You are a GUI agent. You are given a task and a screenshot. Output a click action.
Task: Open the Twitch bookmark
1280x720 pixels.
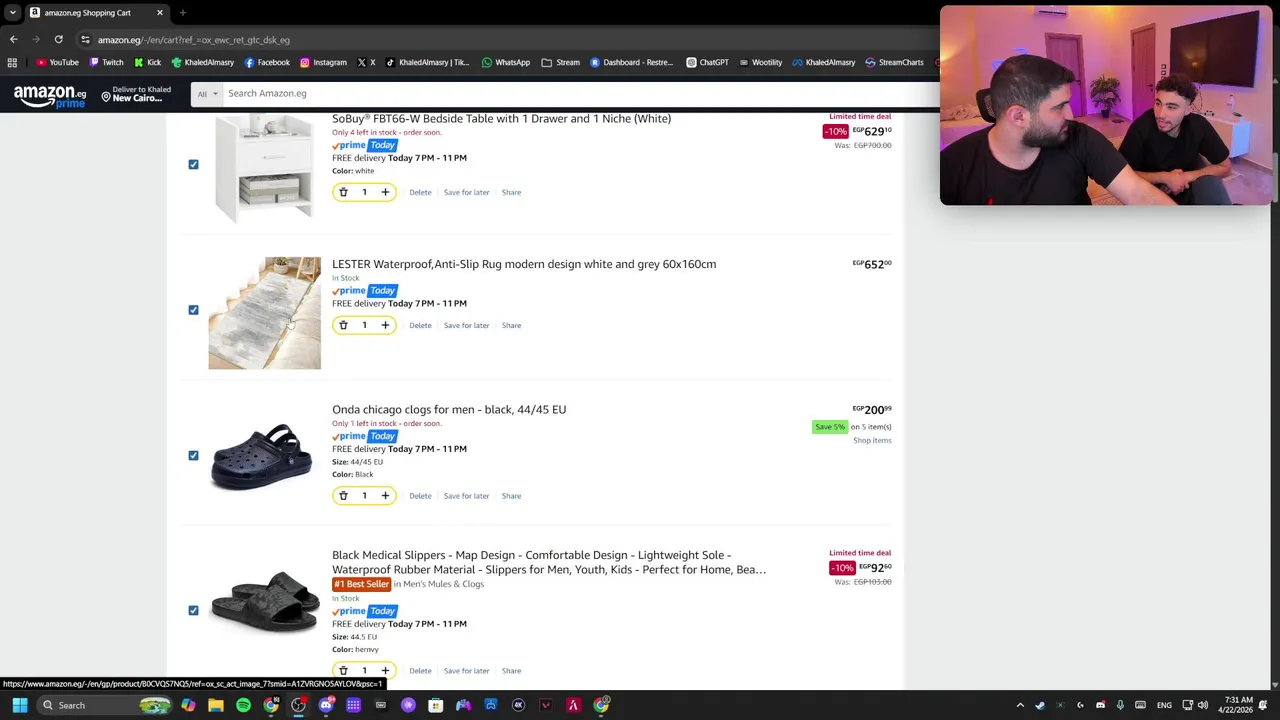106,62
